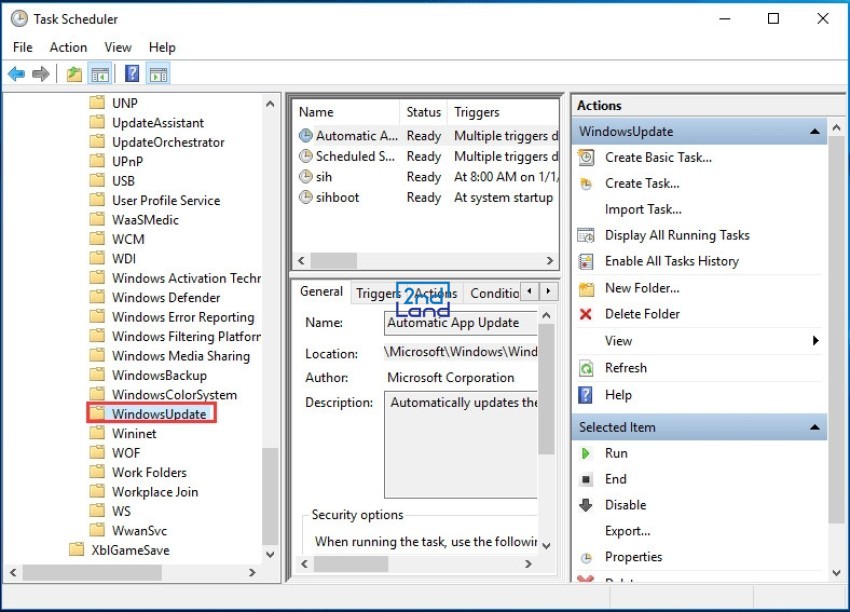
Task: Click the Create Basic Task icon
Action: (586, 157)
